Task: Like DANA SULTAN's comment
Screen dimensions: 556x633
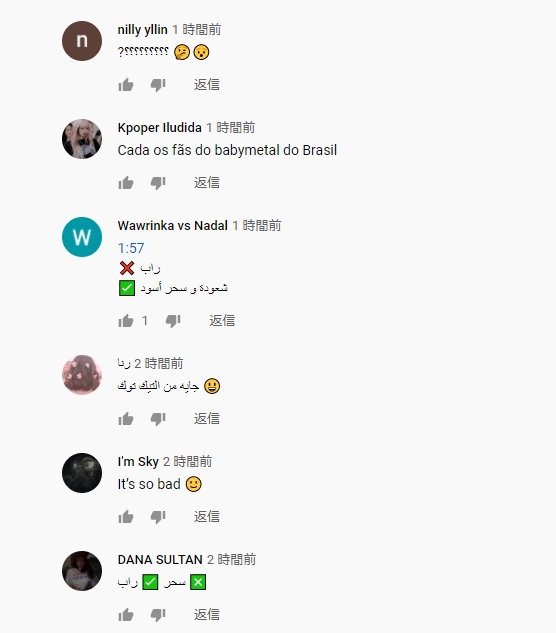Action: [x=126, y=615]
